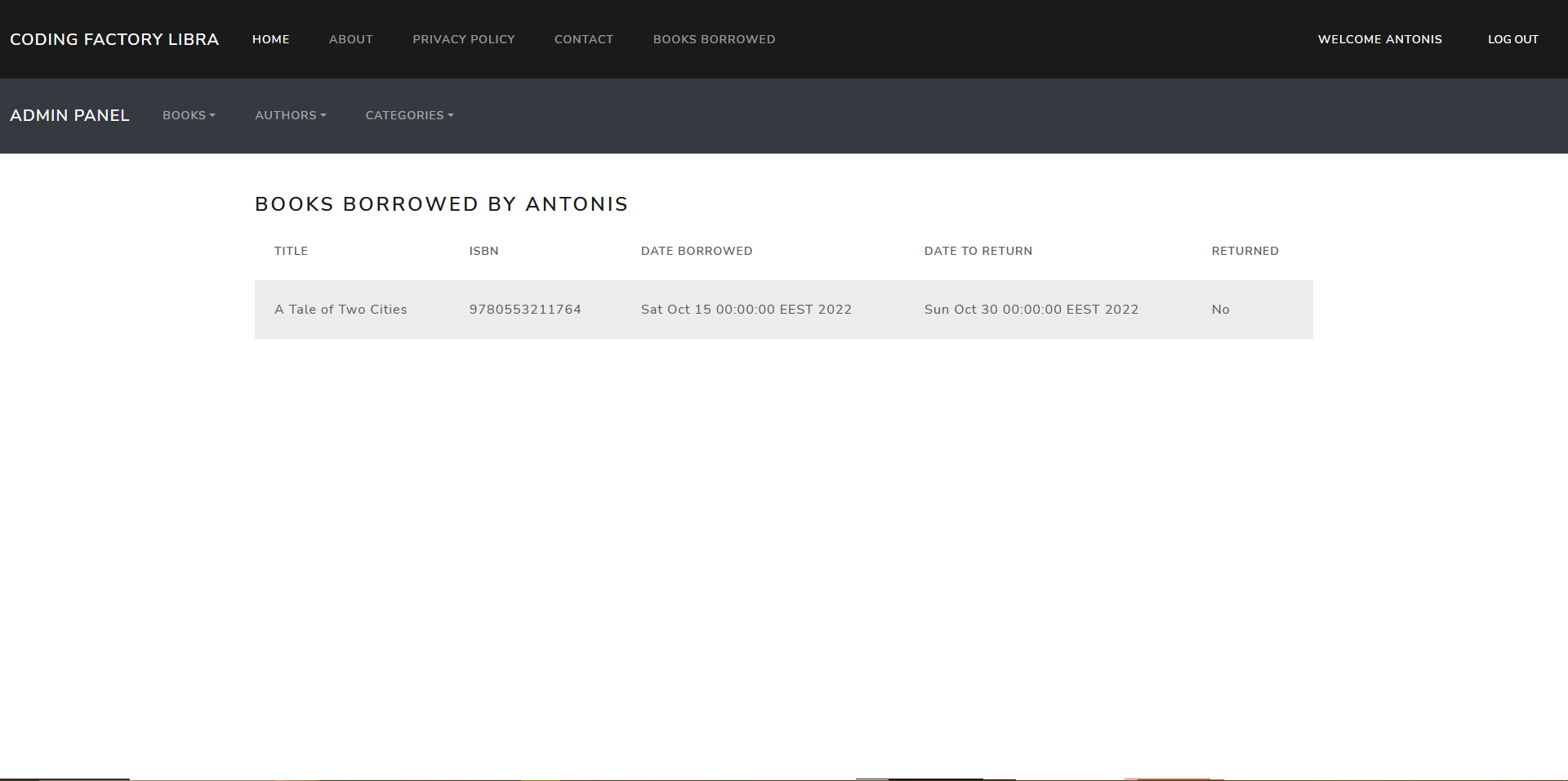Click the Returned column header
Screen dimensions: 1568x781
(1245, 251)
